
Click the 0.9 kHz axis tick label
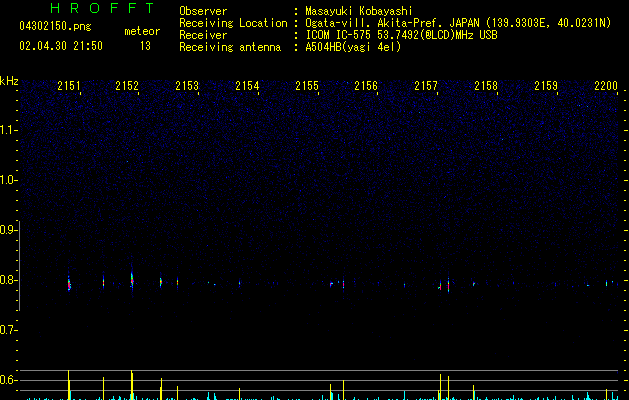(8, 230)
